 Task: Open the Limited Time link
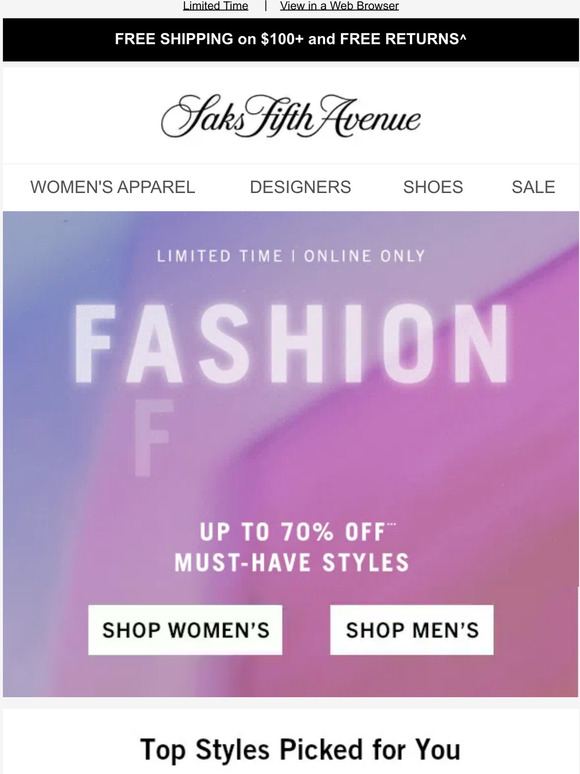click(x=216, y=6)
